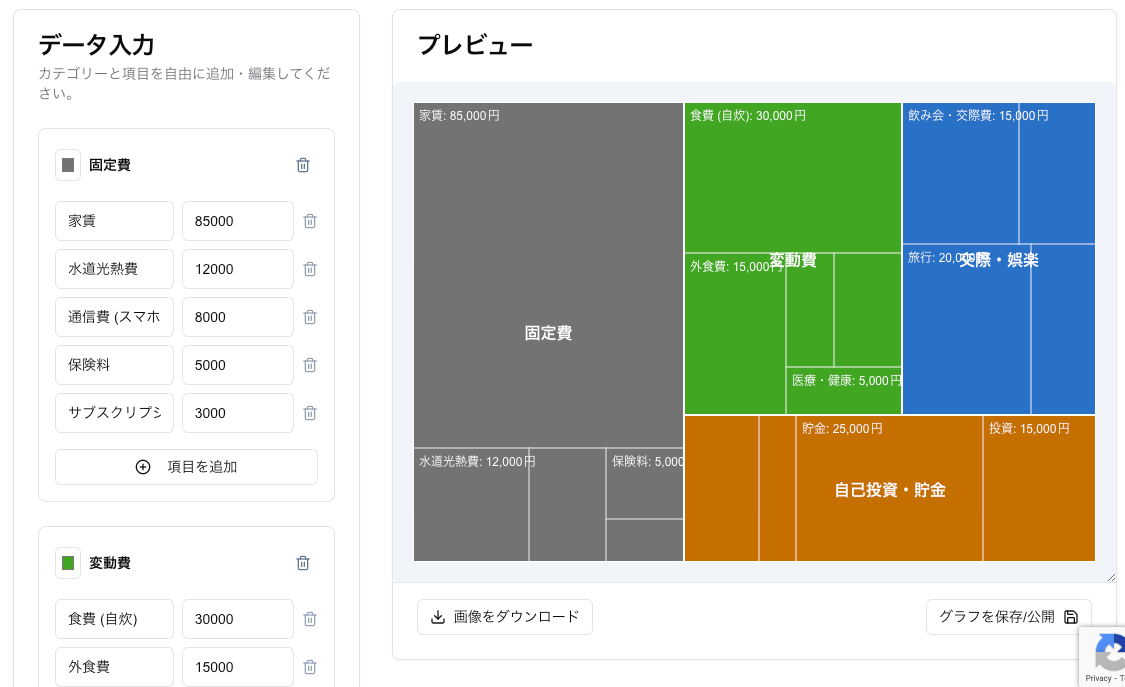This screenshot has height=687, width=1125.
Task: Remove the 水道光熱費 item using its trash icon
Action: (x=310, y=269)
